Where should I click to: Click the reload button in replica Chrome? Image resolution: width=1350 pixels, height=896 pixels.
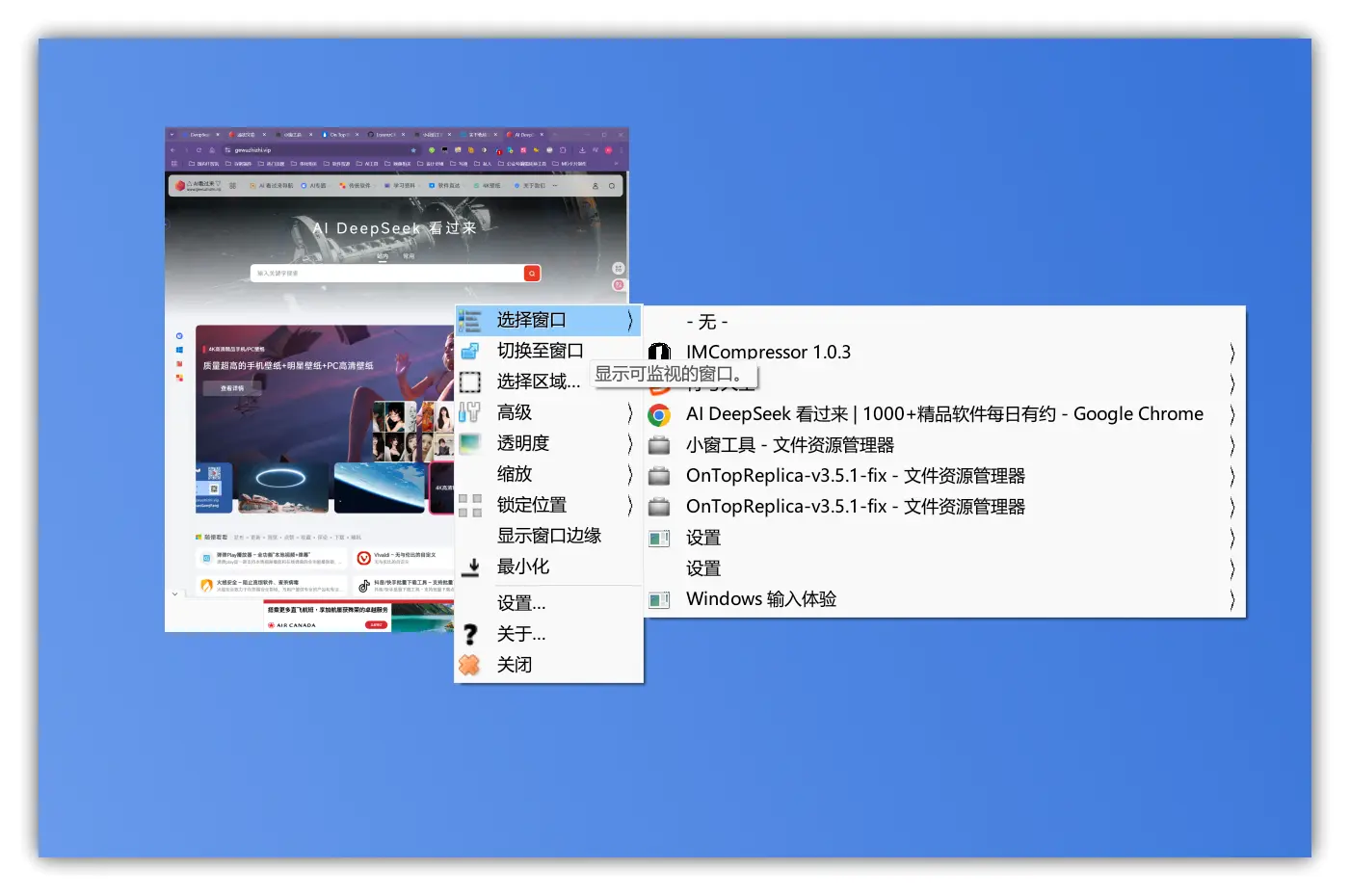coord(199,150)
